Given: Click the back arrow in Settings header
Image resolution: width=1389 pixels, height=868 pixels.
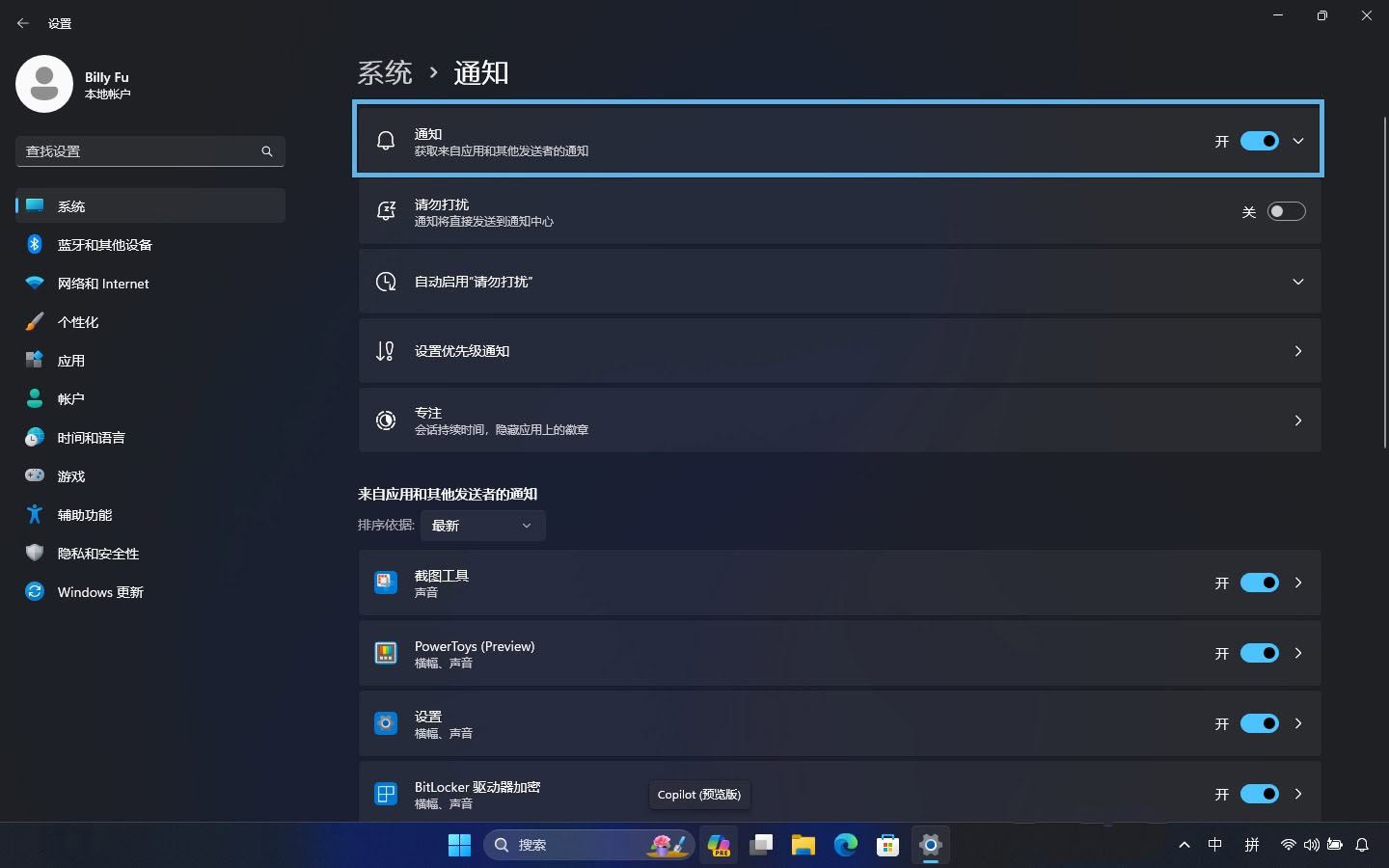Looking at the screenshot, I should click(x=23, y=23).
